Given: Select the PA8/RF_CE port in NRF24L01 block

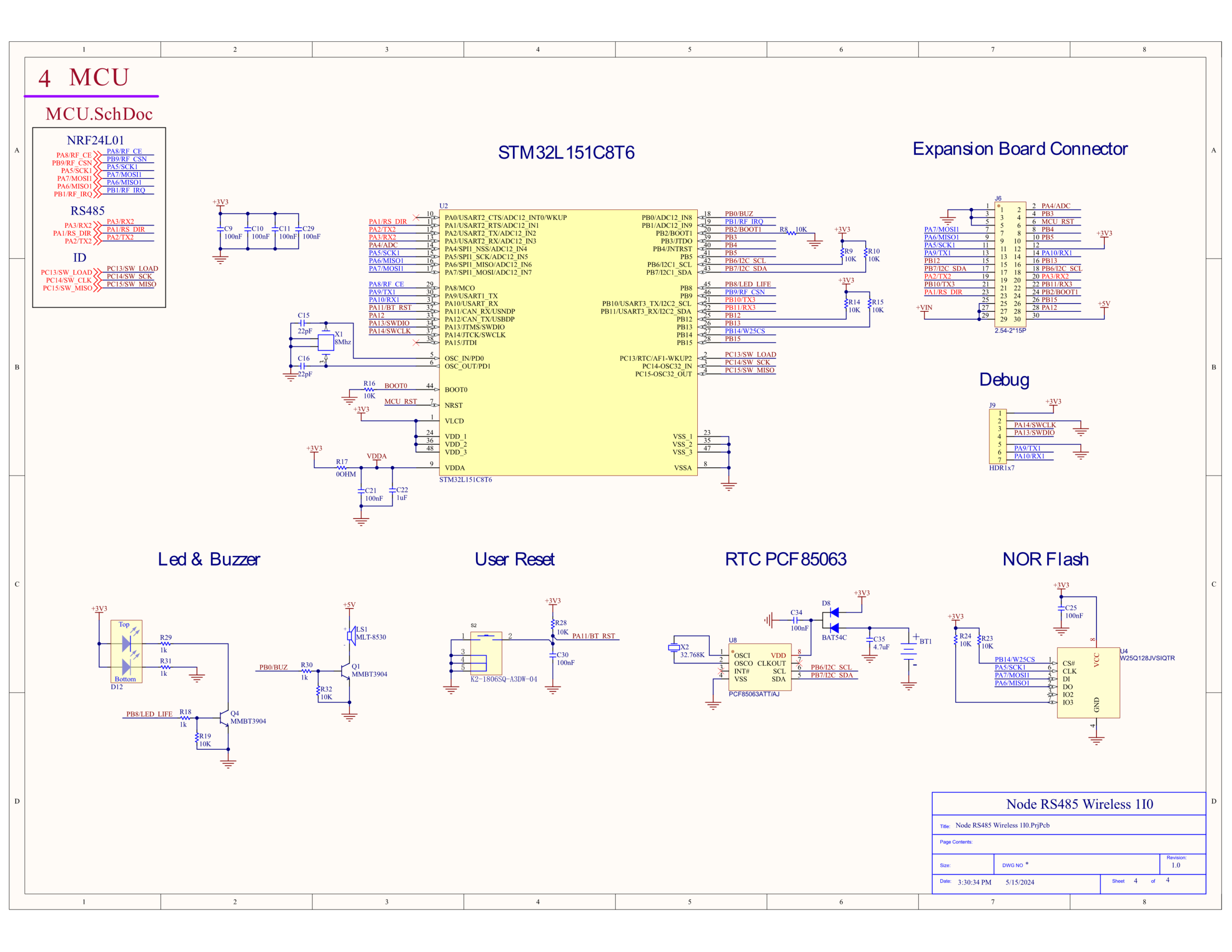Looking at the screenshot, I should [x=73, y=154].
